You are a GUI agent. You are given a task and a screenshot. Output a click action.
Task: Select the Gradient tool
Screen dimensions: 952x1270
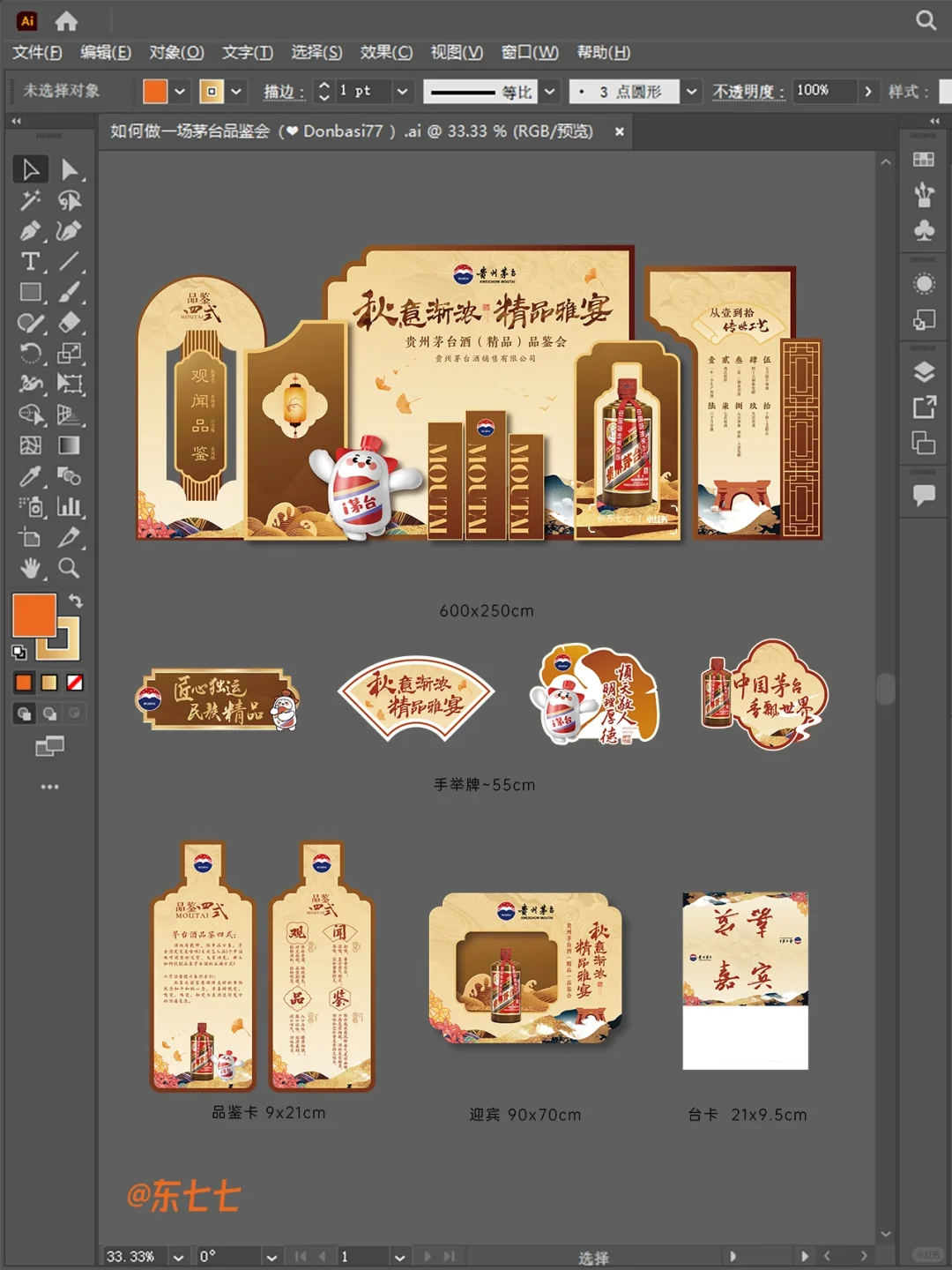(69, 445)
